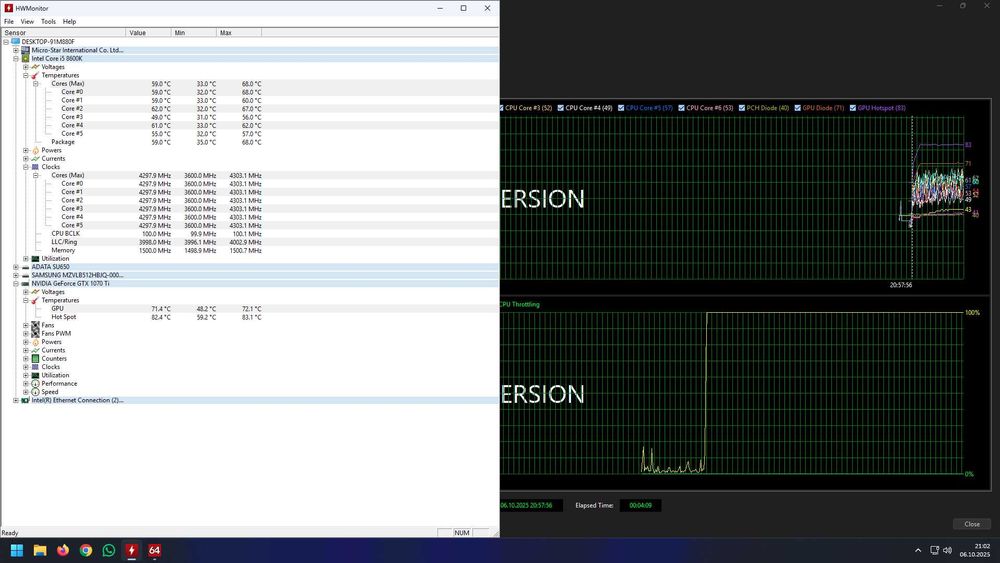Show hidden icons in the system tray

pyautogui.click(x=918, y=550)
